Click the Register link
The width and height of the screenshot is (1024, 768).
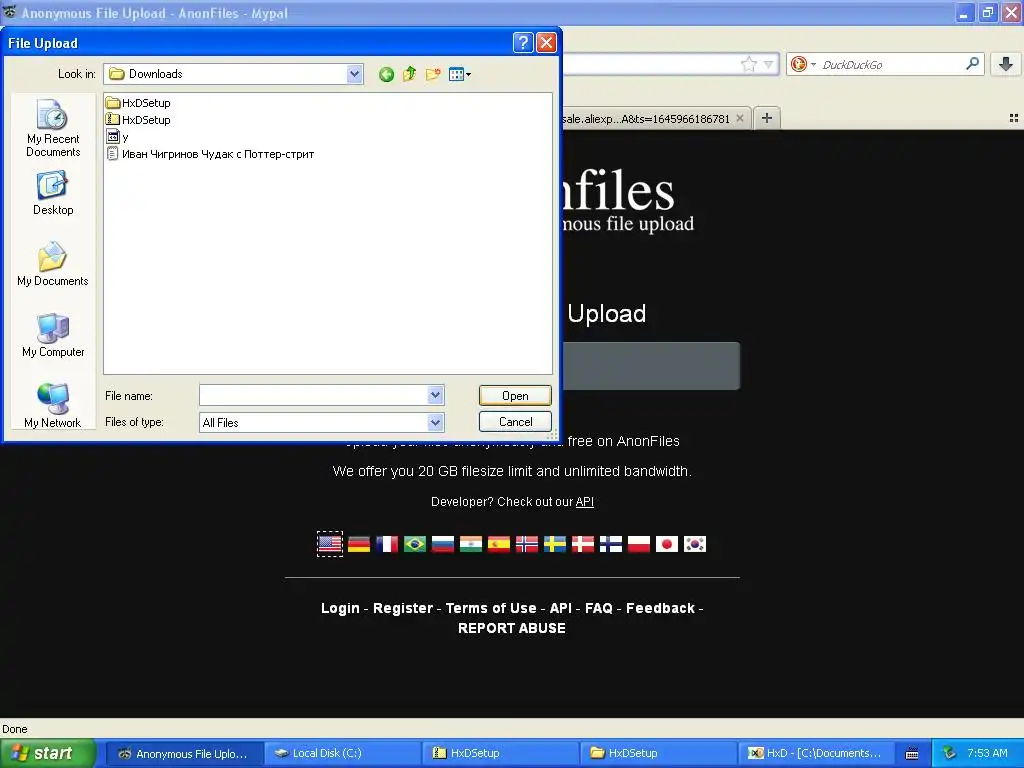(403, 608)
